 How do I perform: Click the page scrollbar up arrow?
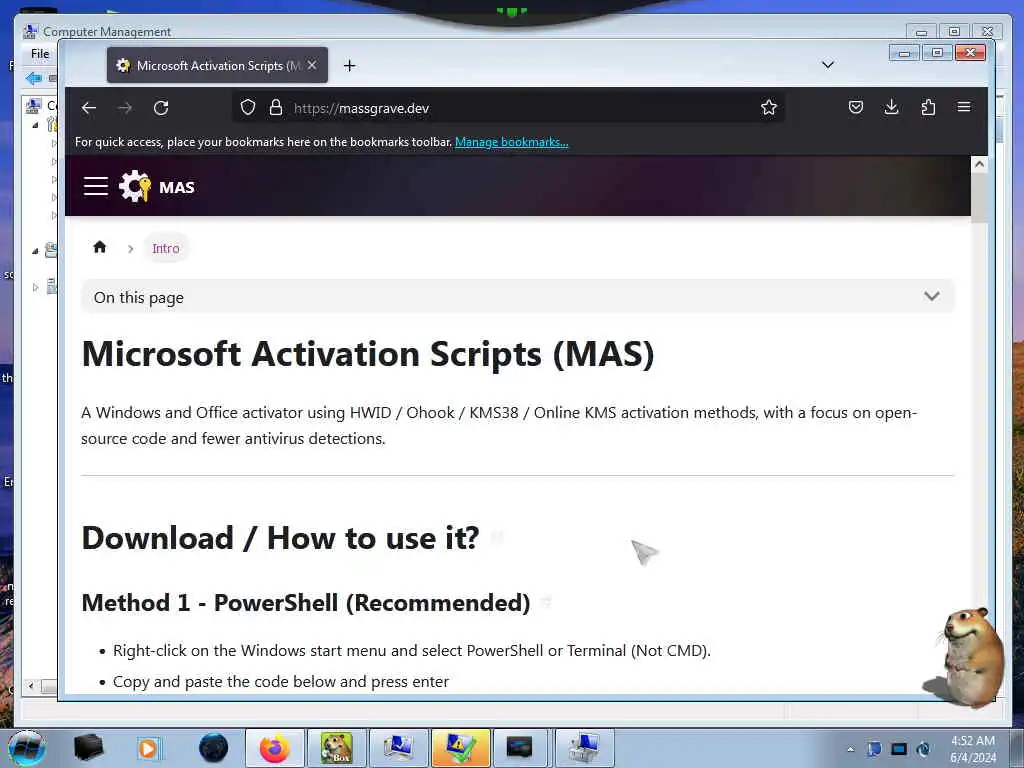[979, 164]
